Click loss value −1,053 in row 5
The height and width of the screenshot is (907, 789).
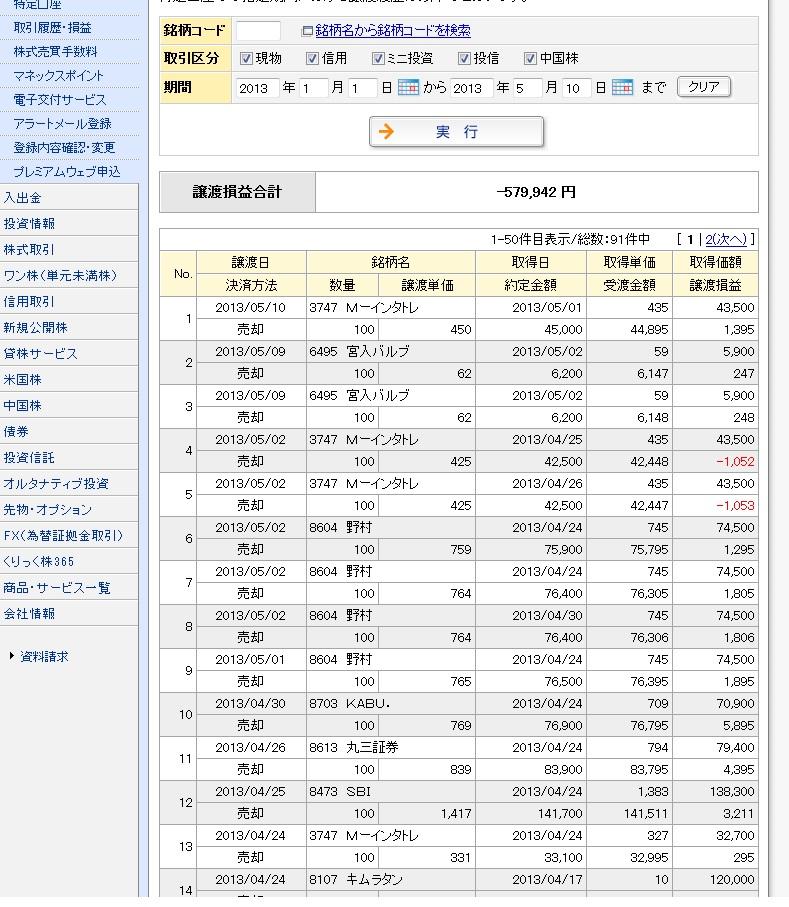point(735,506)
